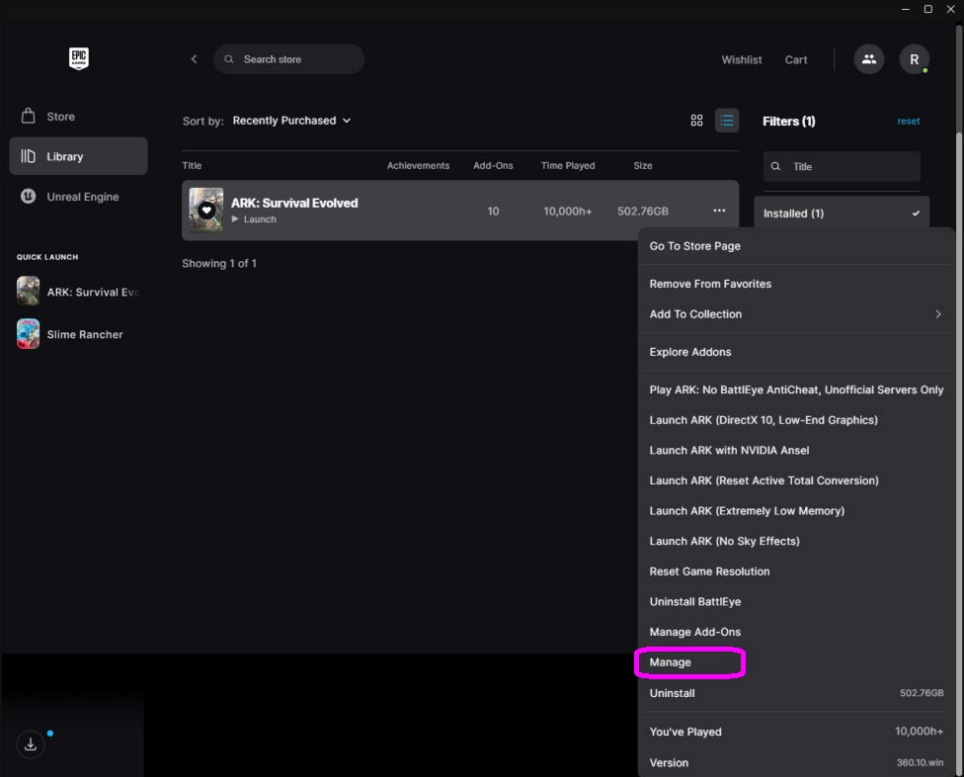Select Uninstall BattlEye
Screen dimensions: 964x777
[796, 602]
